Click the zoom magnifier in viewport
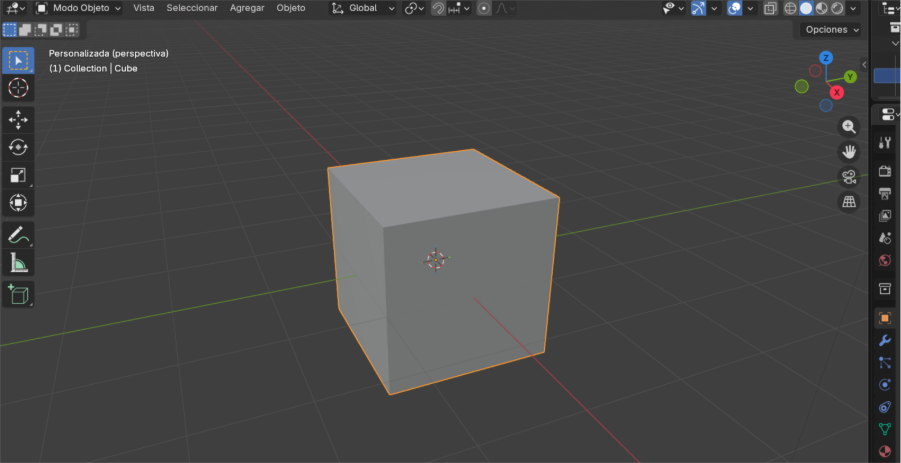Screen dimensions: 901x463 point(849,127)
